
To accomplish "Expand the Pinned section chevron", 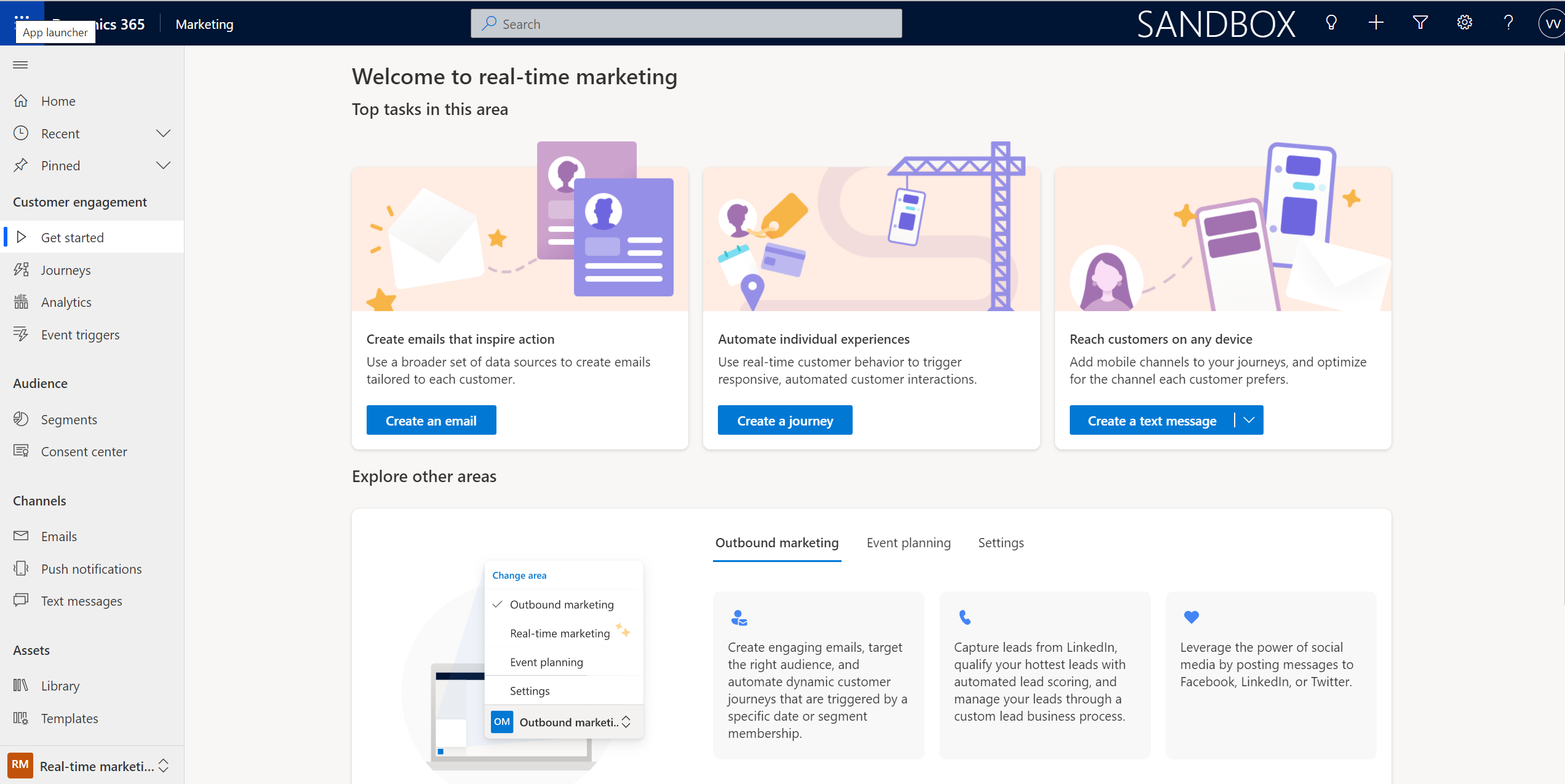I will coord(163,165).
